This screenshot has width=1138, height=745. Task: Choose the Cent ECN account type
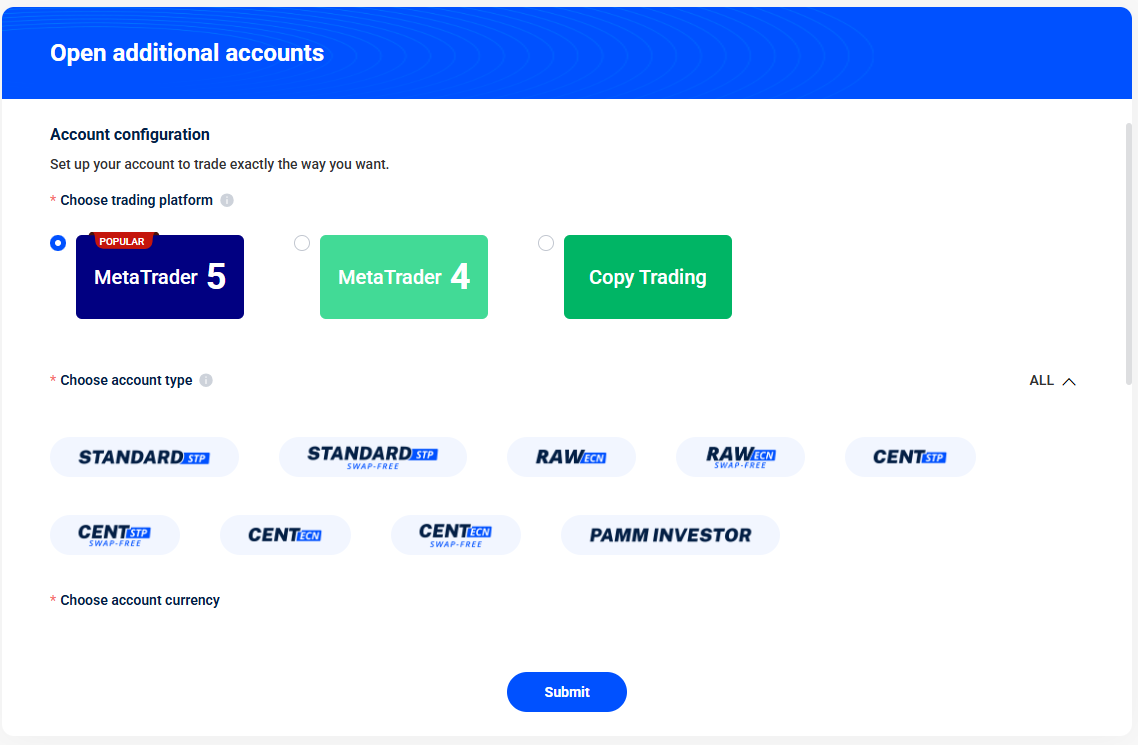(285, 535)
